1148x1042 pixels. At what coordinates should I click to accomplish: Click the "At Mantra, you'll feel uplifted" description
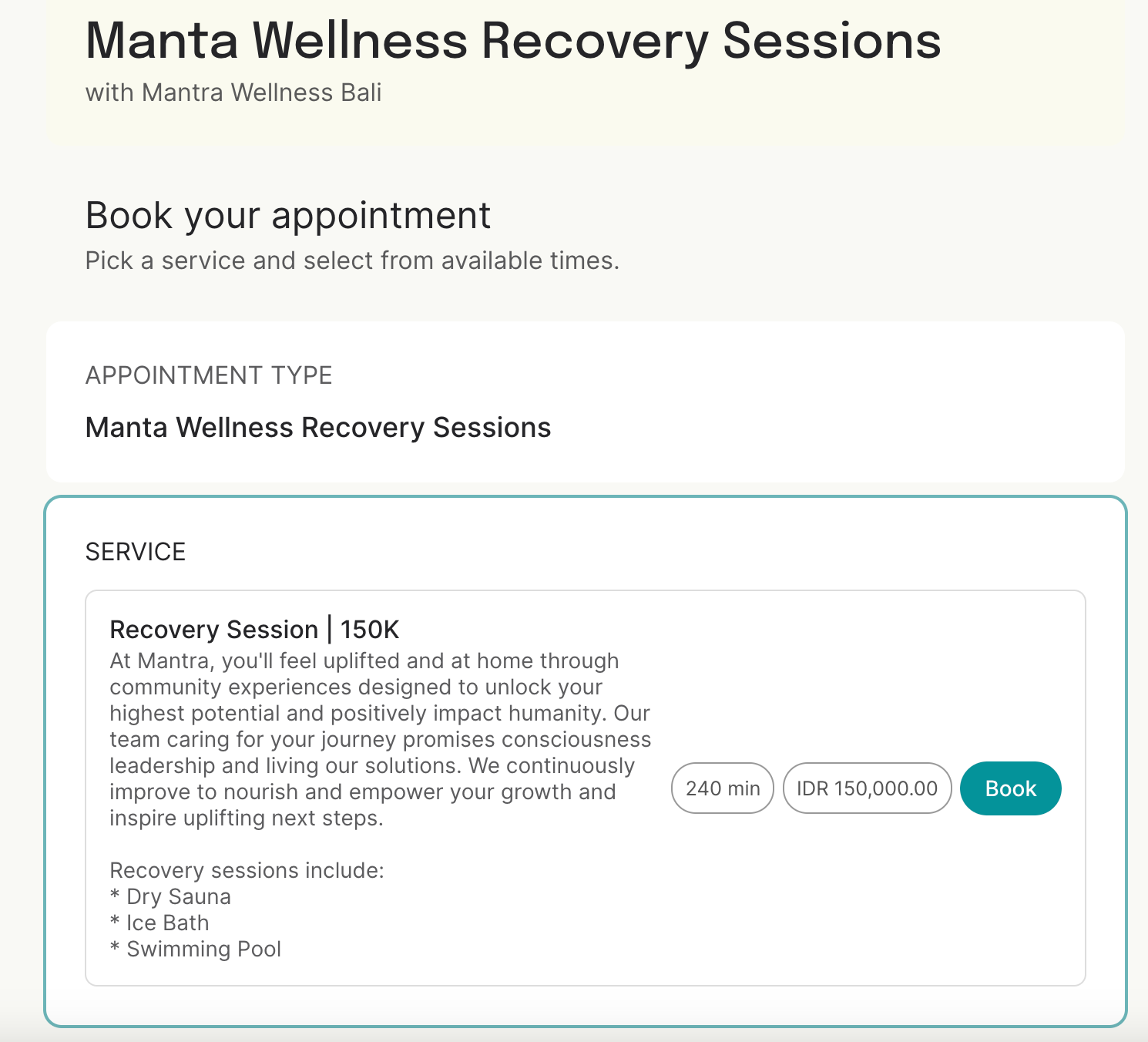pos(364,661)
